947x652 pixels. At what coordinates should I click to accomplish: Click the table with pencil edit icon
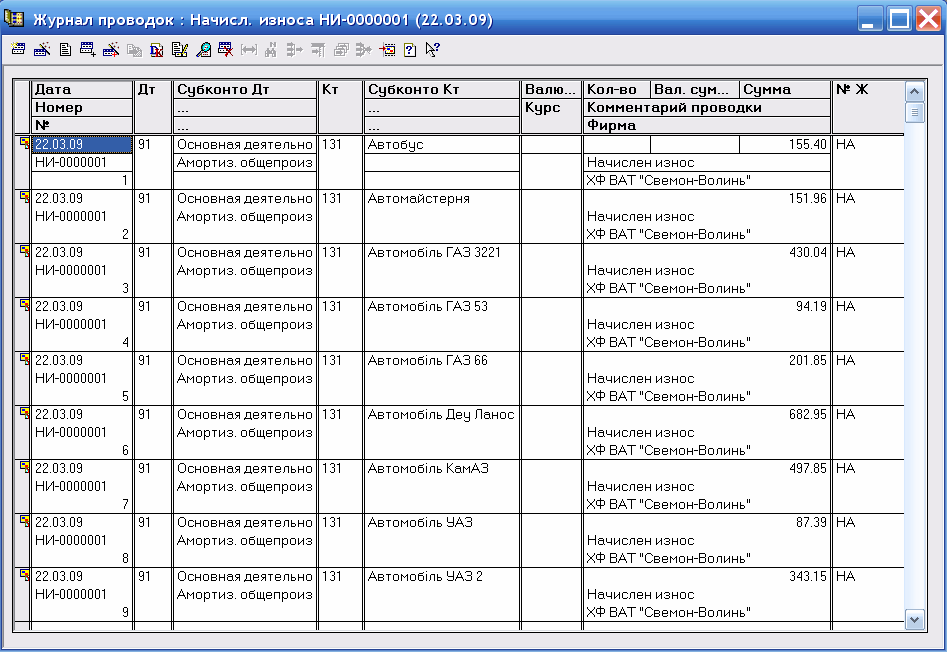click(x=179, y=49)
